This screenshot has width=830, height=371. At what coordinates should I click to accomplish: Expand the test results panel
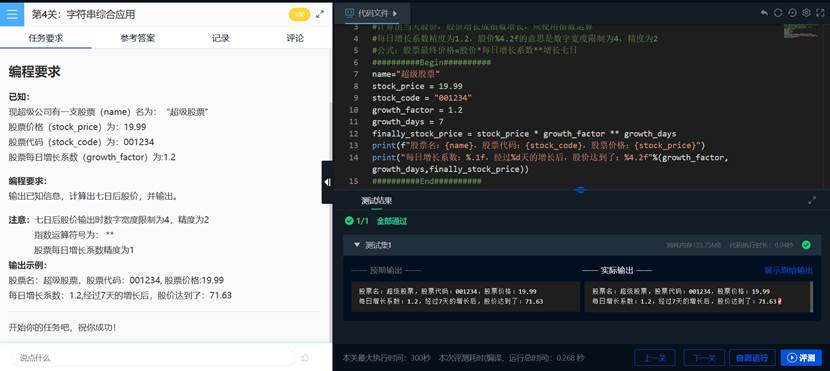click(x=812, y=201)
